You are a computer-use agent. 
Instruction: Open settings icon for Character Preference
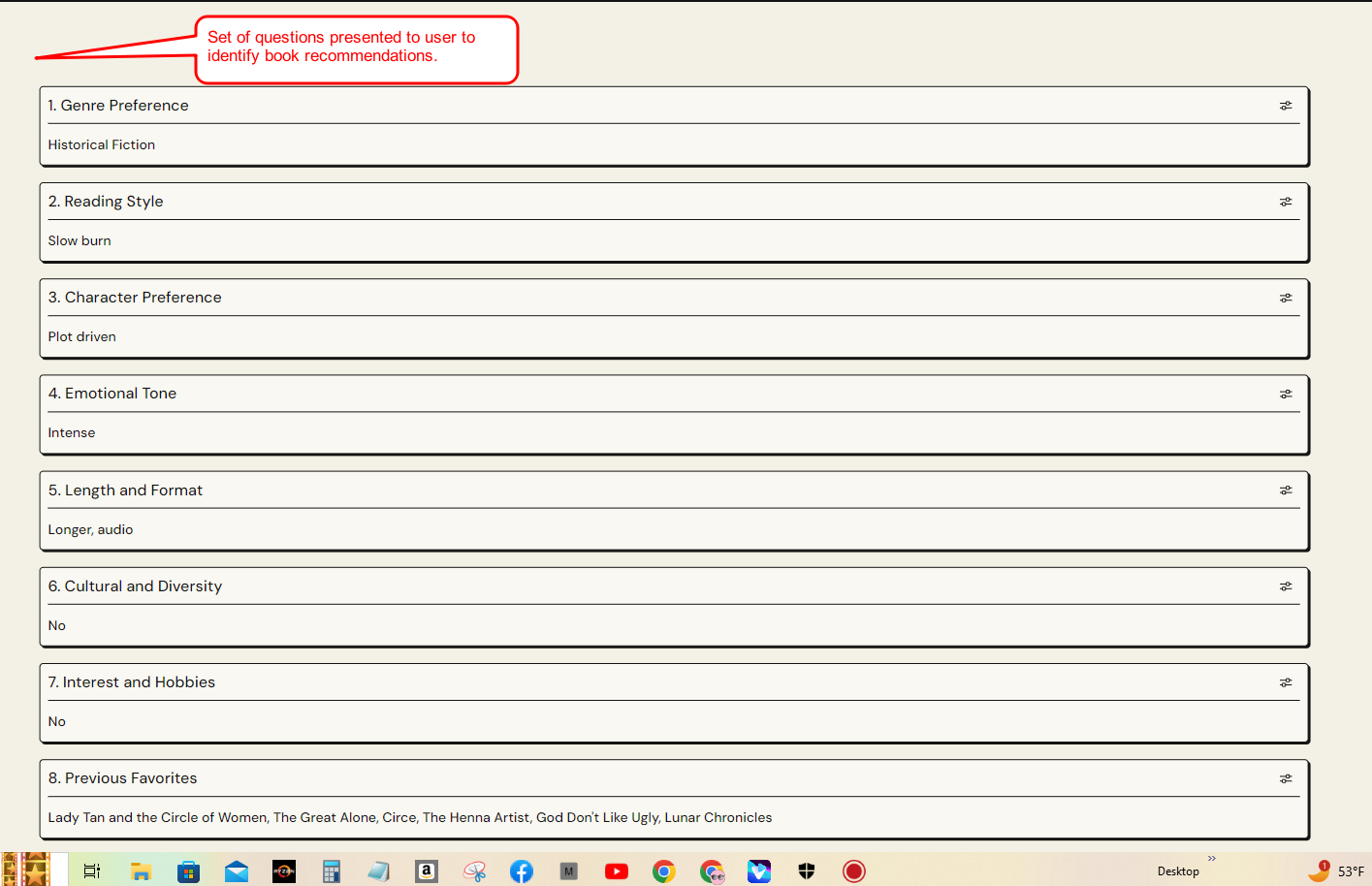[x=1286, y=298]
